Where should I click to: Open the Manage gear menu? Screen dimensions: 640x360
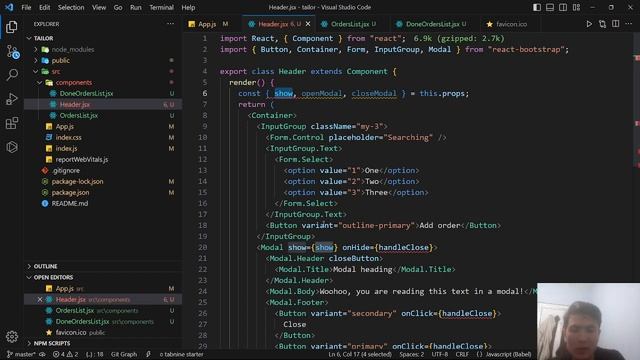12,336
